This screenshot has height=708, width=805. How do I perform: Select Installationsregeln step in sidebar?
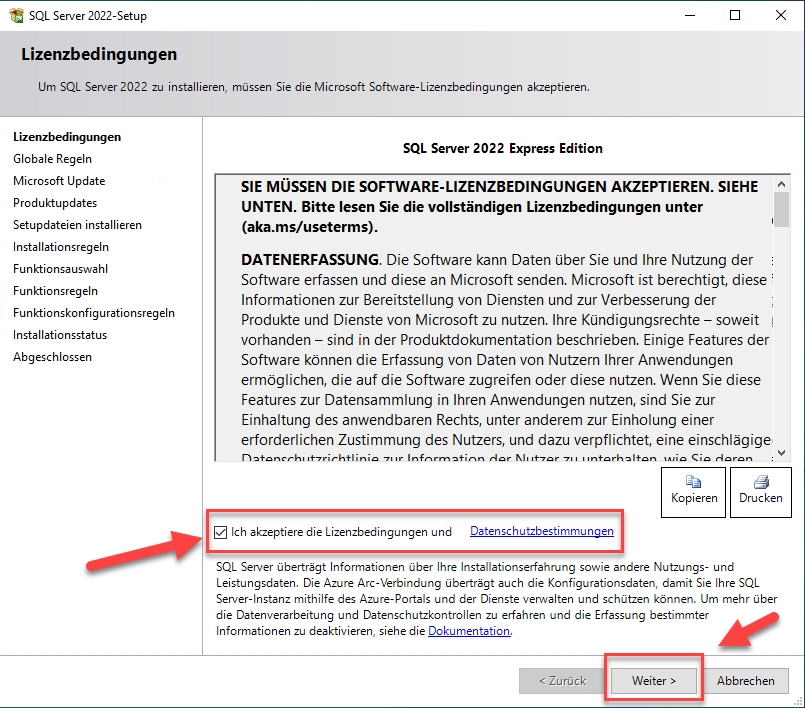[x=61, y=247]
